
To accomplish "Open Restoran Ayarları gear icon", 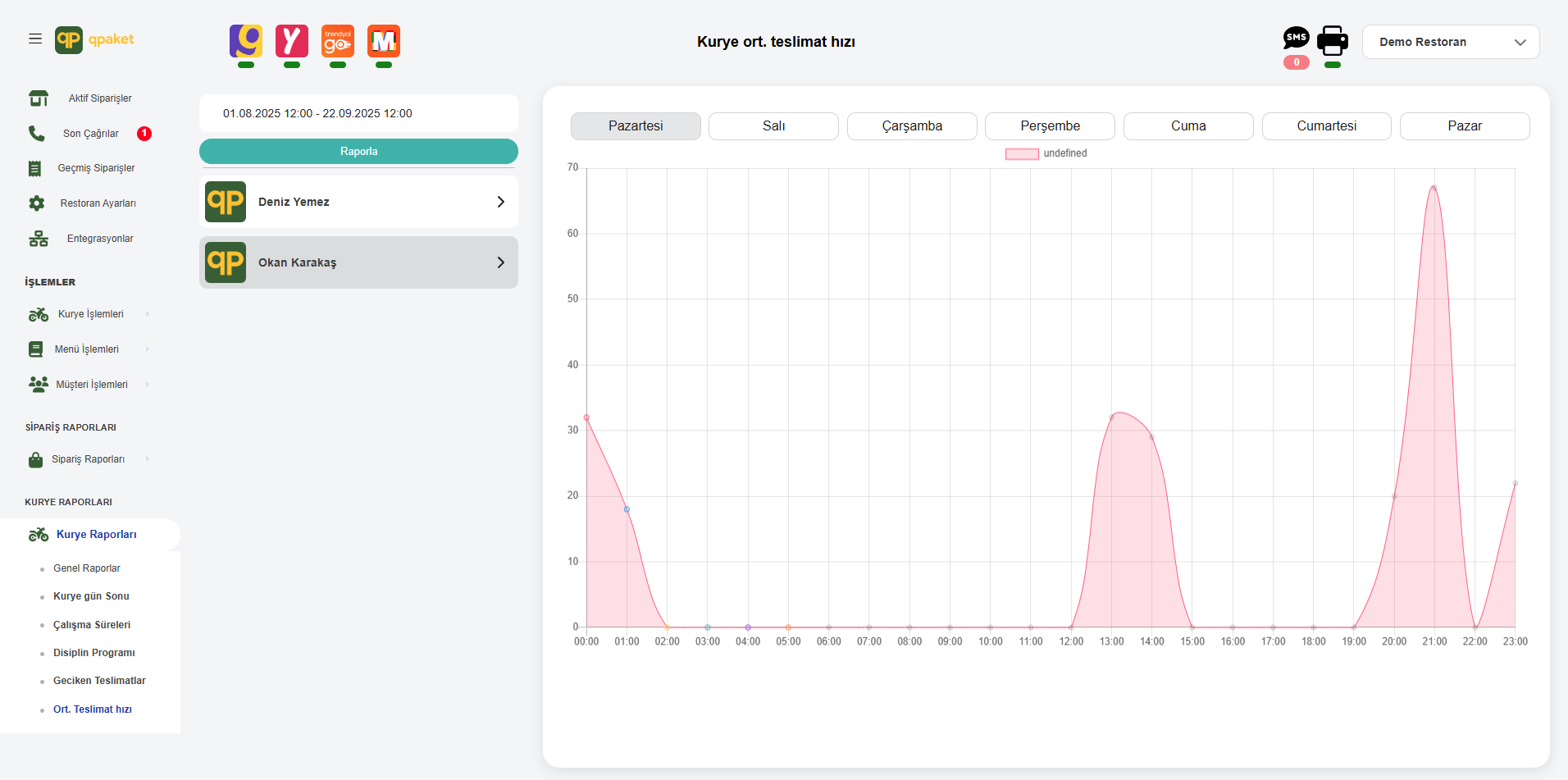I will 37,203.
